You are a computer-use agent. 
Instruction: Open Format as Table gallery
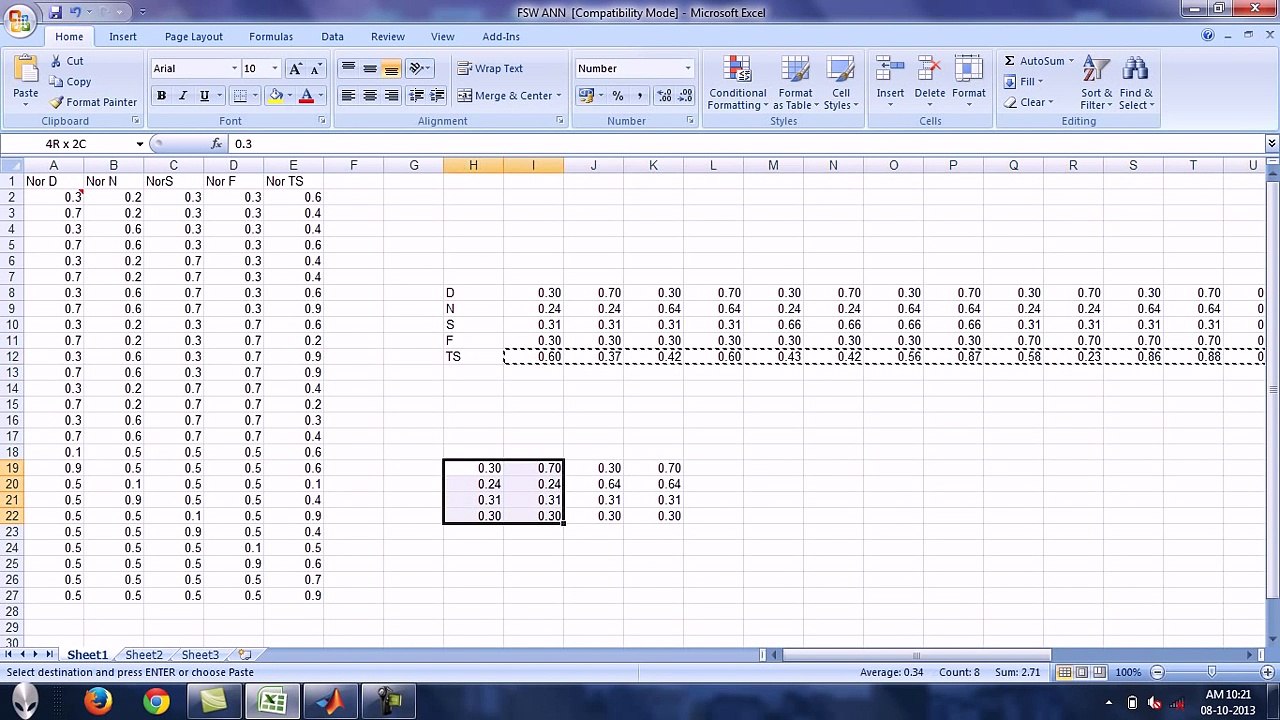click(796, 84)
